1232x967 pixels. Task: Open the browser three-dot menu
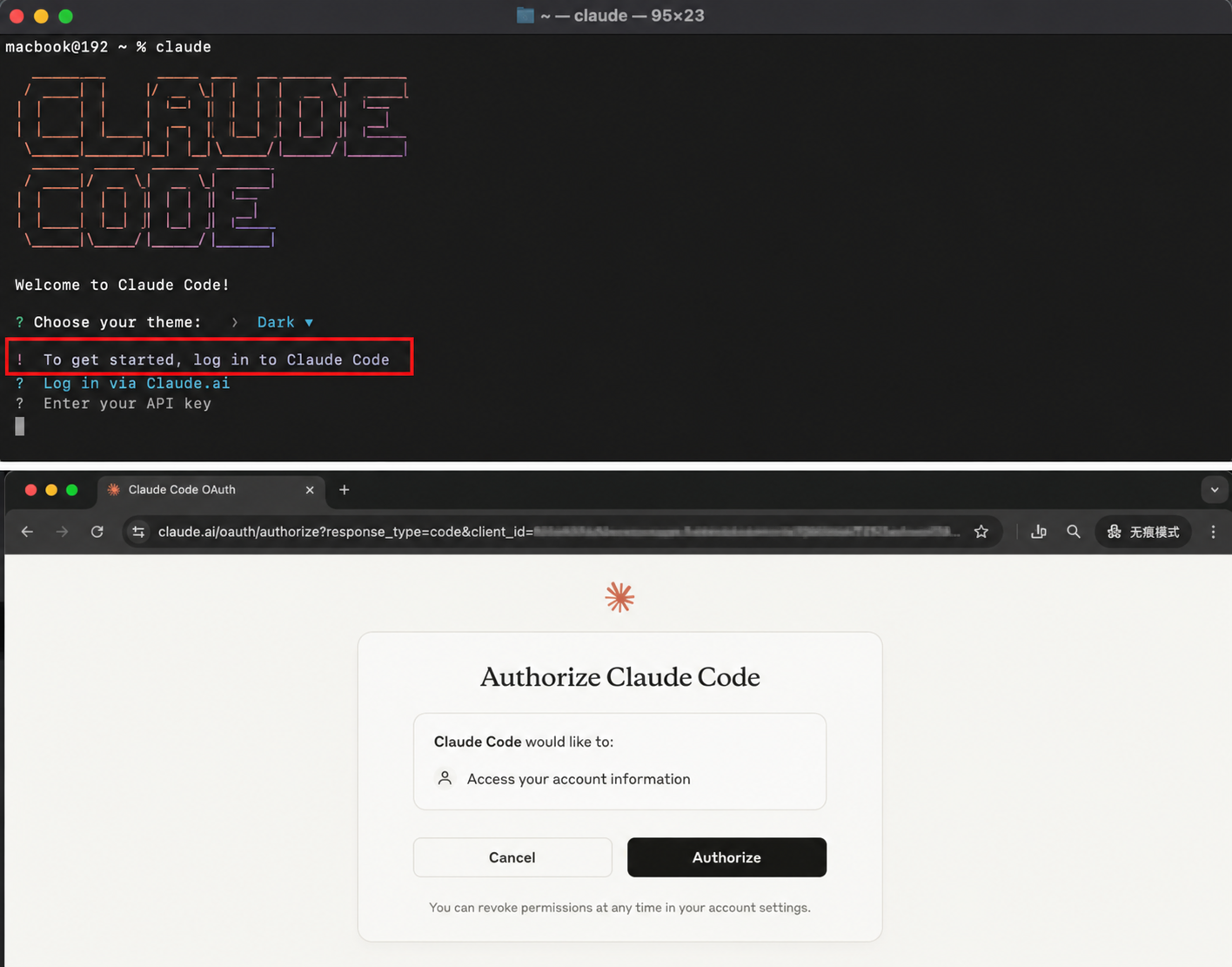[x=1213, y=532]
